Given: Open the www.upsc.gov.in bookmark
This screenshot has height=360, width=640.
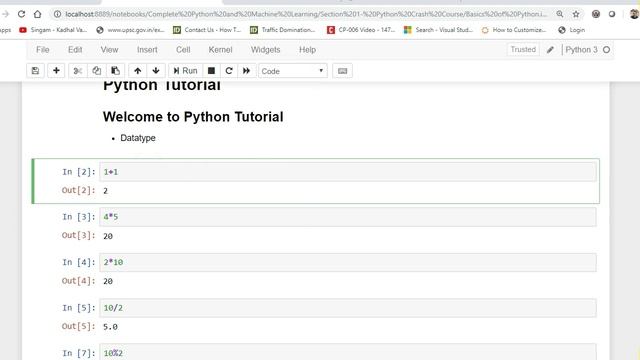Looking at the screenshot, I should click(x=131, y=30).
